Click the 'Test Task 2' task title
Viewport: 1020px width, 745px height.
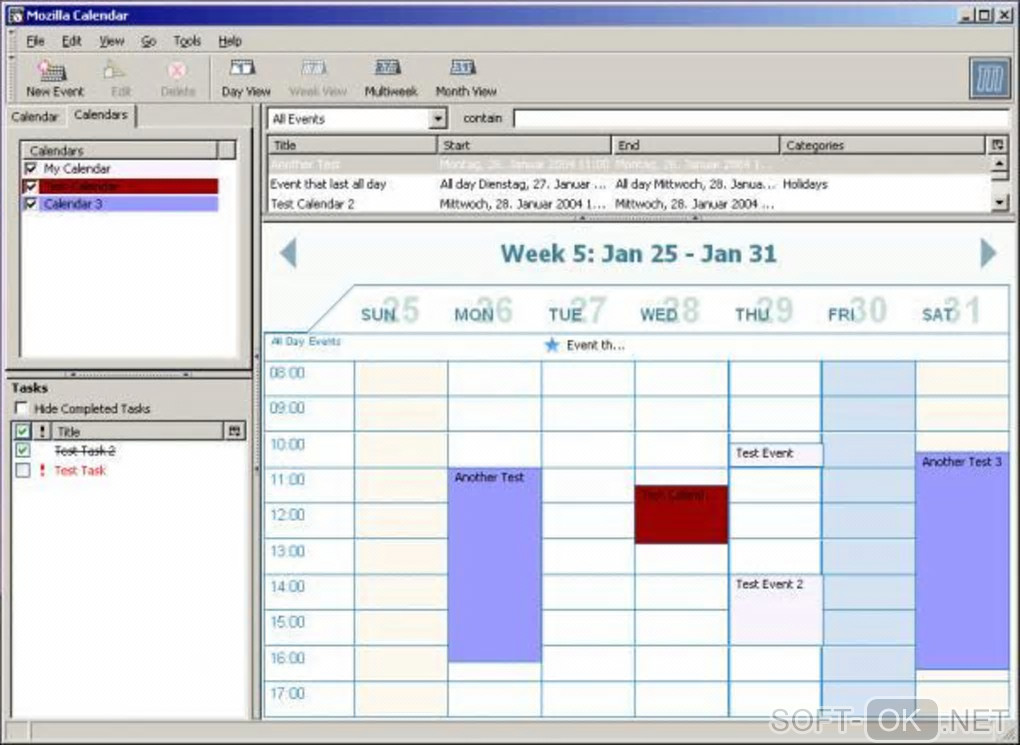coord(85,450)
